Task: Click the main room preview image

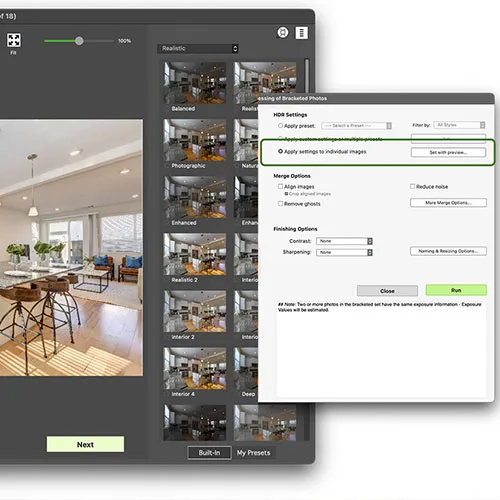Action: coord(71,248)
